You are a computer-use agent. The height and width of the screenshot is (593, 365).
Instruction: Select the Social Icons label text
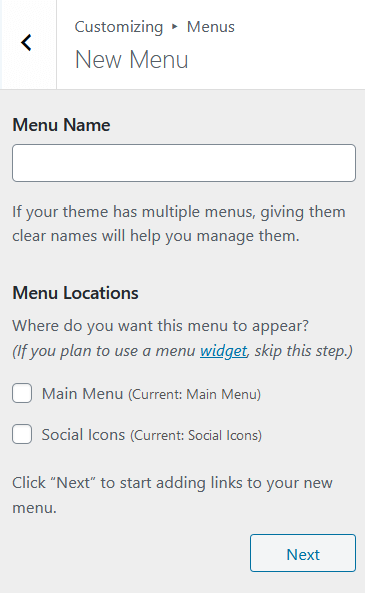tap(83, 435)
